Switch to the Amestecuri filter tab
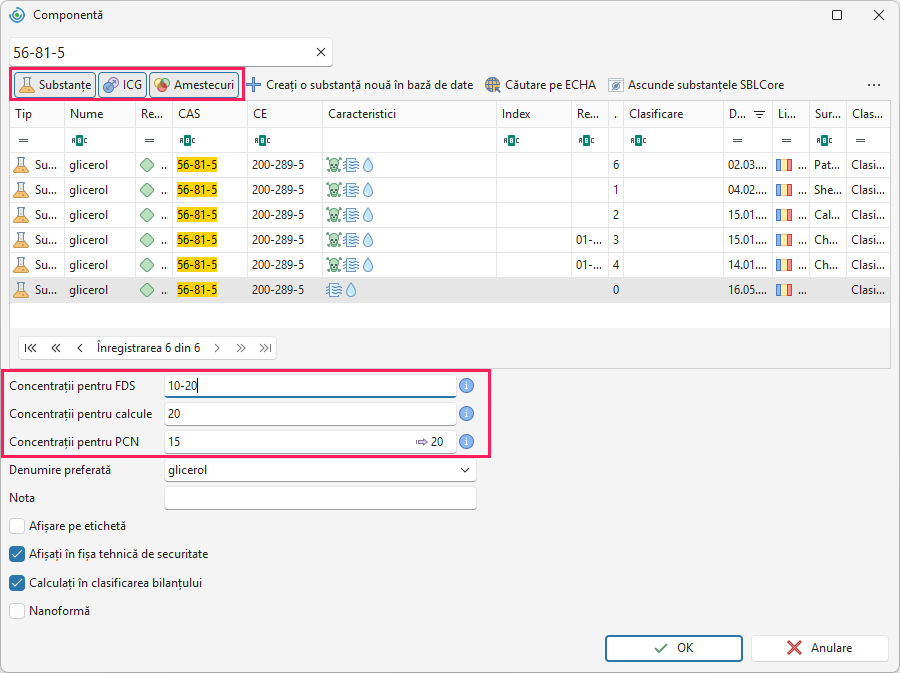The height and width of the screenshot is (673, 900). pos(194,85)
